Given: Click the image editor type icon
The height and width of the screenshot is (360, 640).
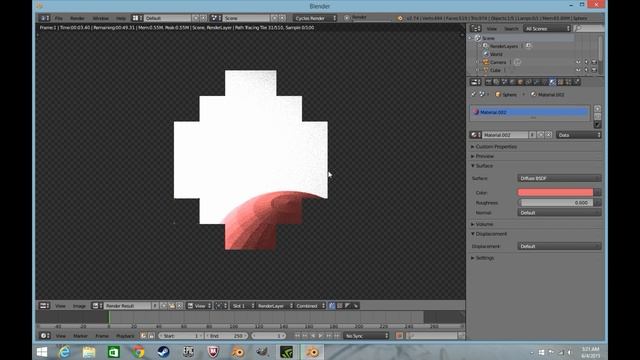Looking at the screenshot, I should click(x=44, y=306).
